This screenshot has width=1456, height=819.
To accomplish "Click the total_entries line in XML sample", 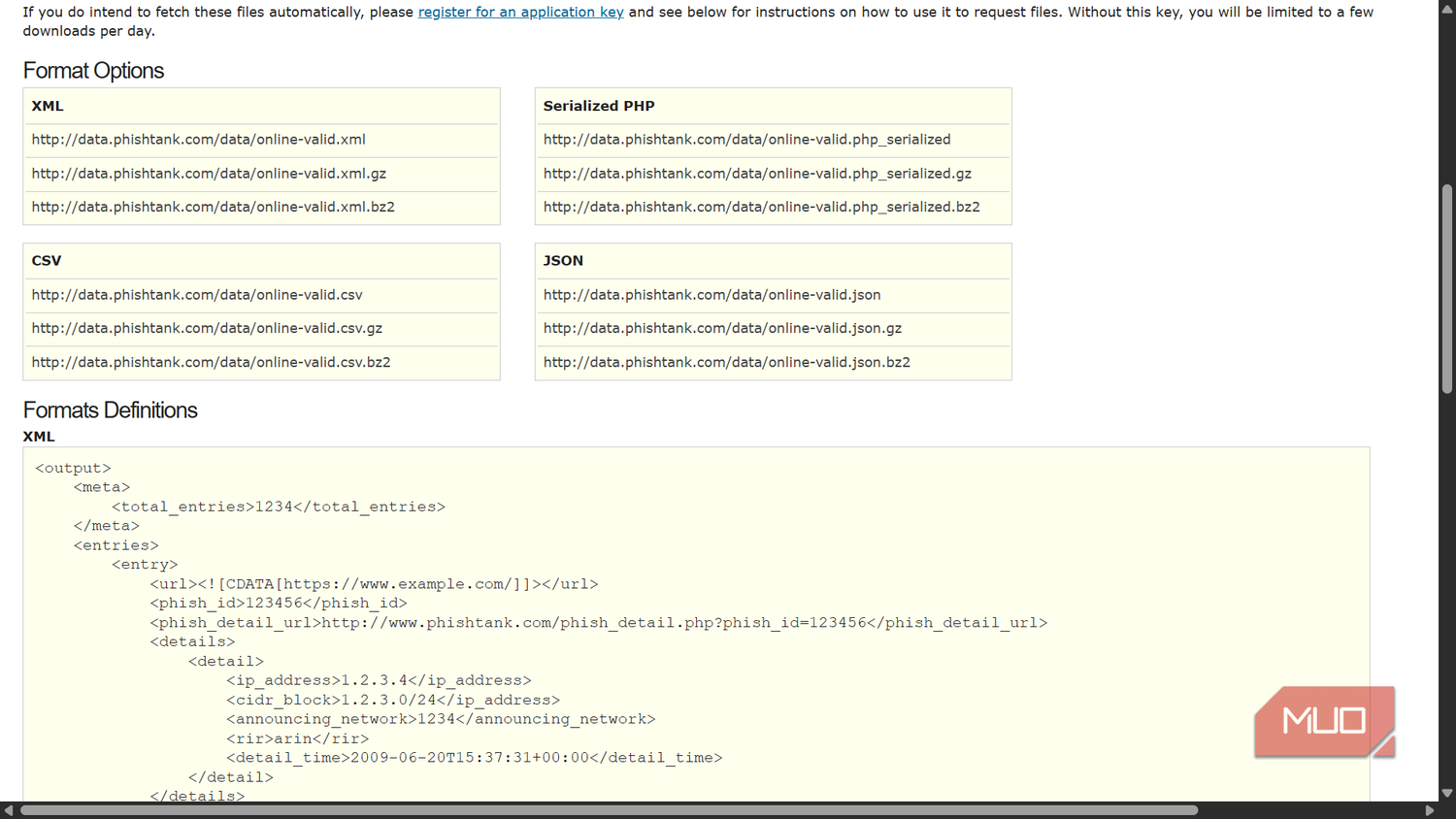I will pyautogui.click(x=279, y=507).
